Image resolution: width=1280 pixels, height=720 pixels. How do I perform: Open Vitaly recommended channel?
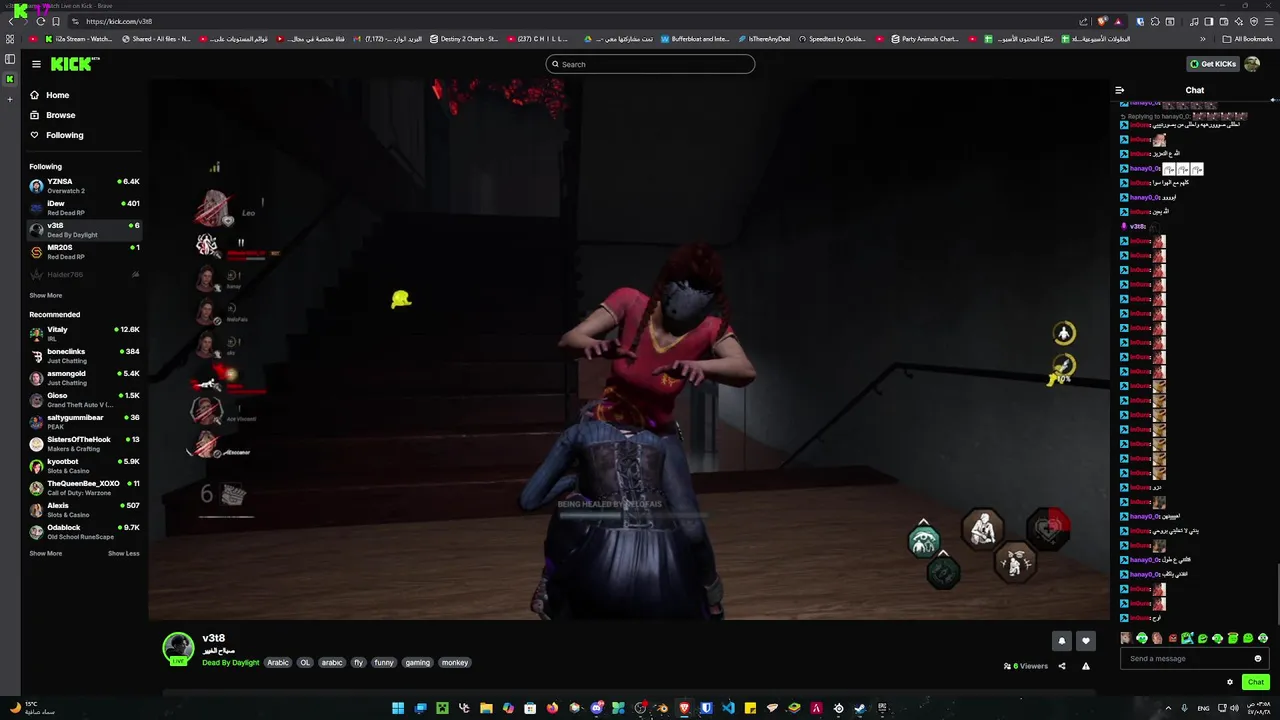[84, 334]
